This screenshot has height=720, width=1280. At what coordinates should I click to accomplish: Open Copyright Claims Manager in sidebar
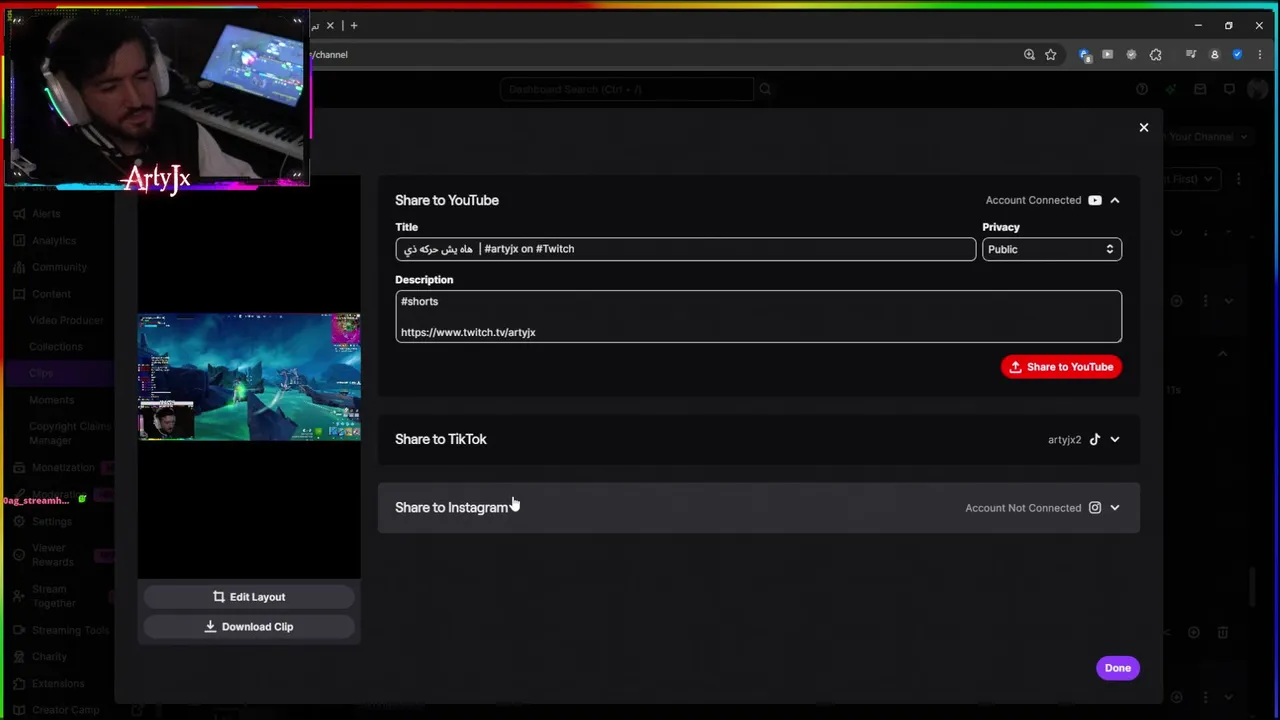tap(69, 433)
